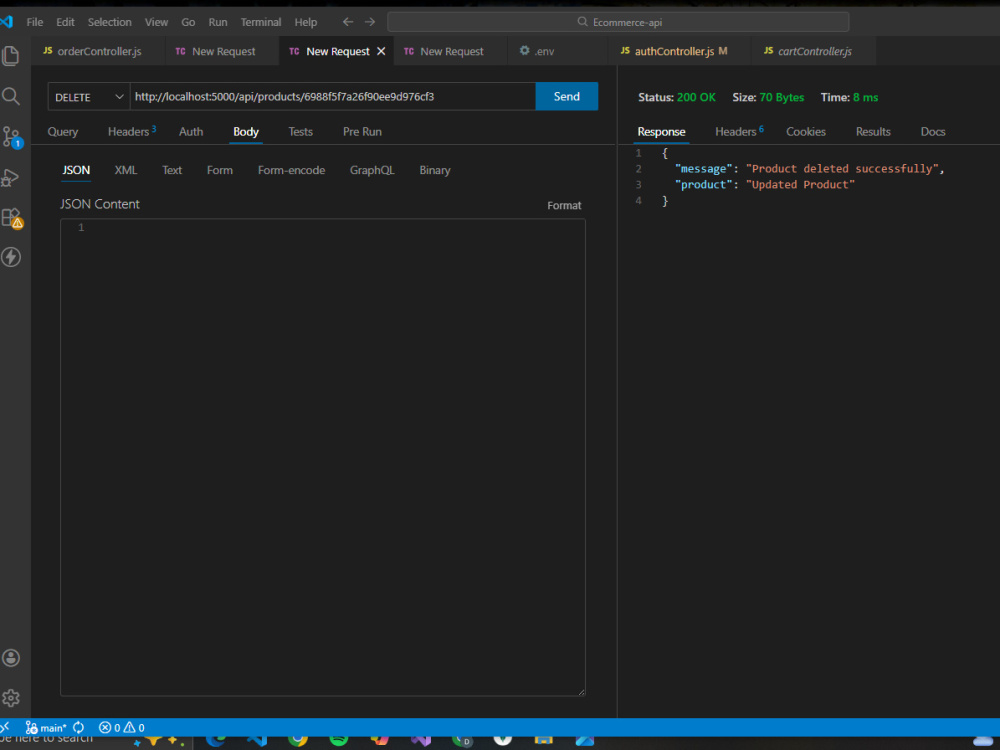Select the Binary body type
This screenshot has height=750, width=1000.
pyautogui.click(x=435, y=170)
